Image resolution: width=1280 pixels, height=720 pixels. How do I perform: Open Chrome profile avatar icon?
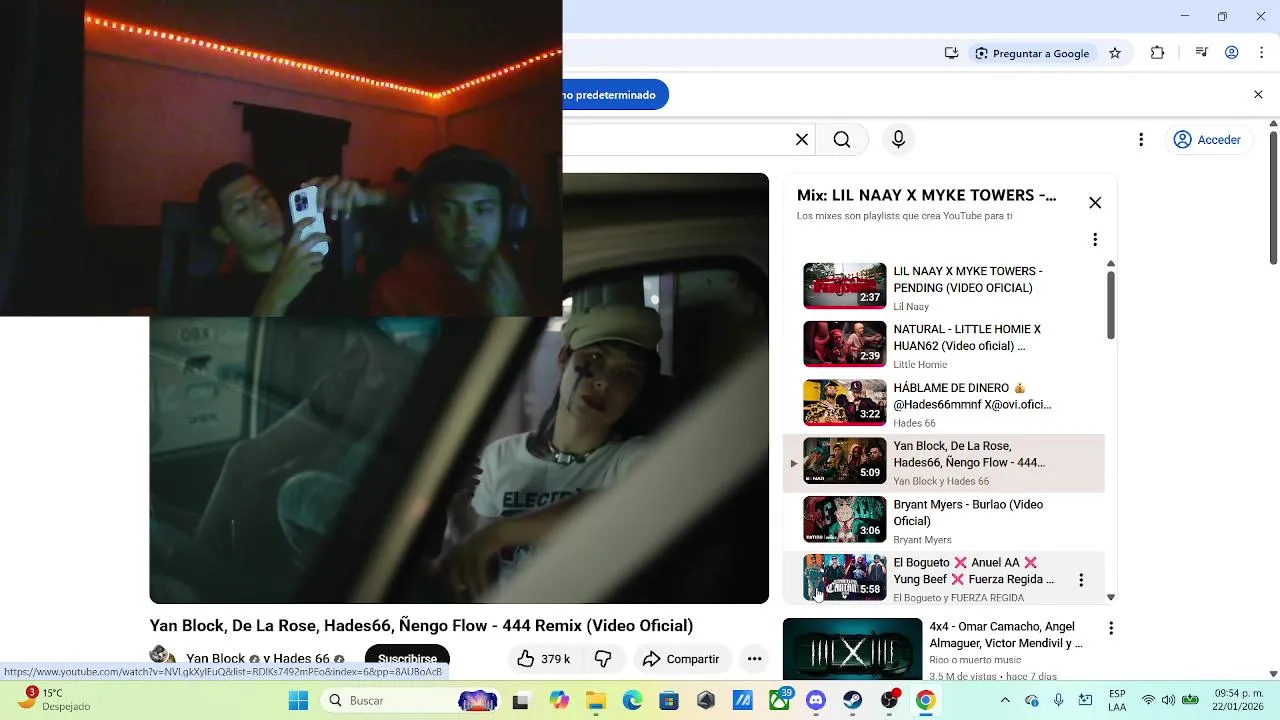pyautogui.click(x=1232, y=53)
